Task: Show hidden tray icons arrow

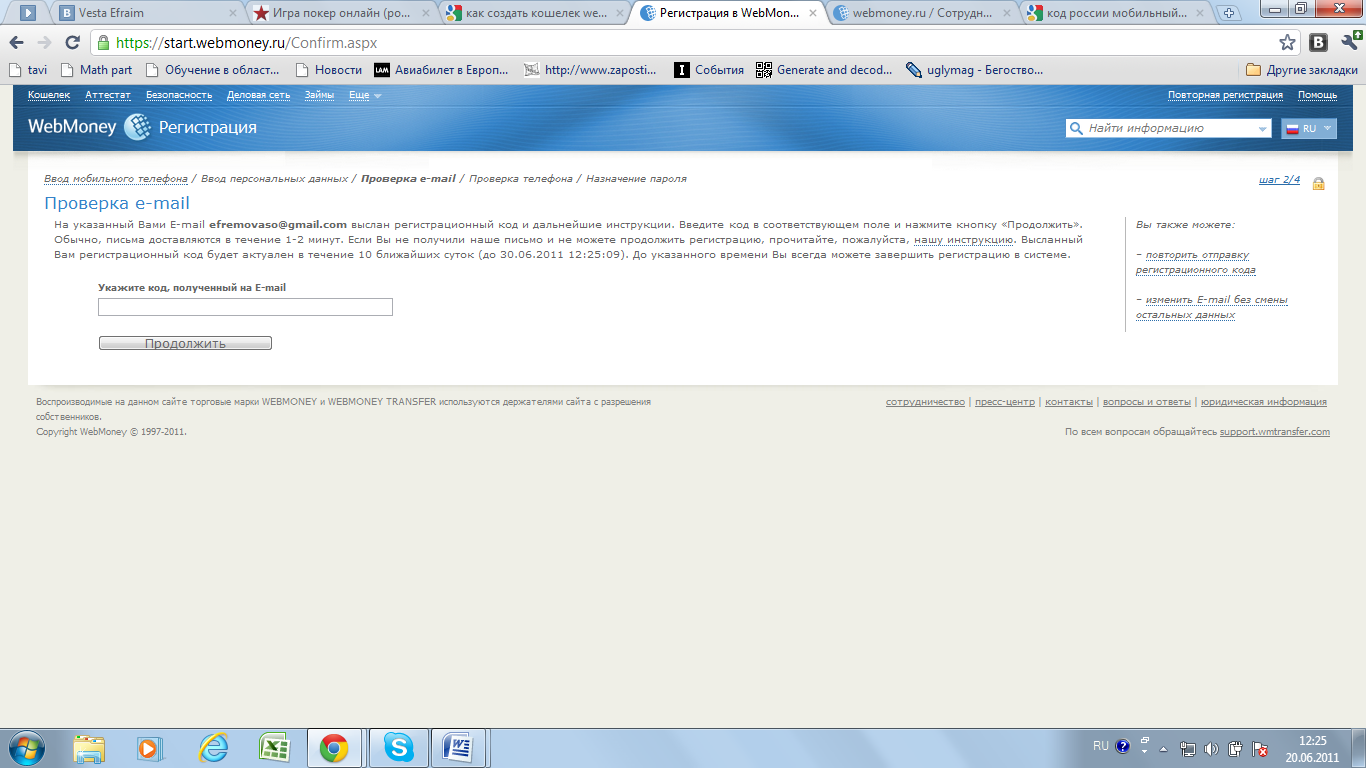Action: (1164, 748)
